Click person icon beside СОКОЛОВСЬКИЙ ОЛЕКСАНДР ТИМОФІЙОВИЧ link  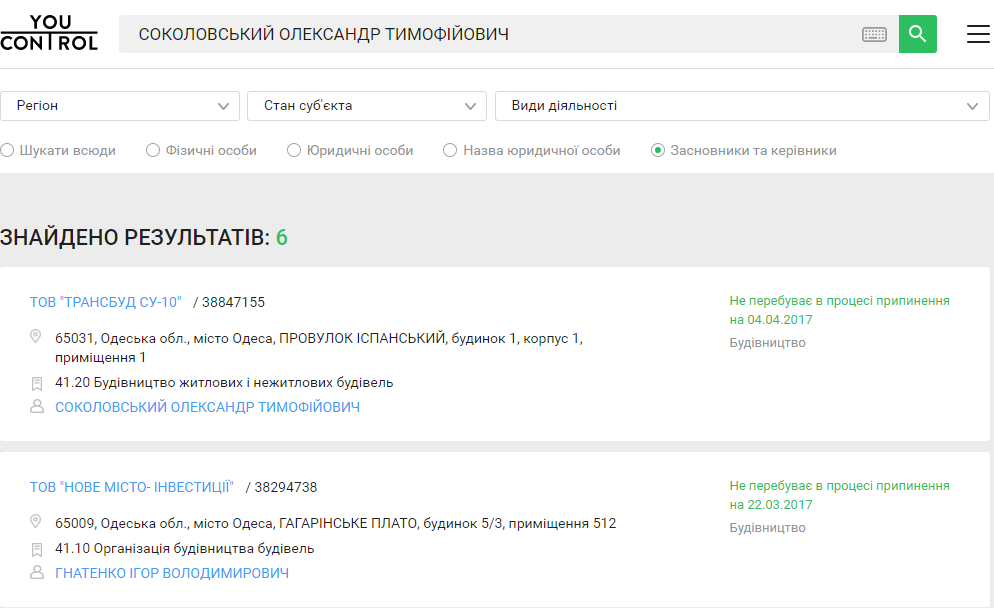(x=37, y=407)
